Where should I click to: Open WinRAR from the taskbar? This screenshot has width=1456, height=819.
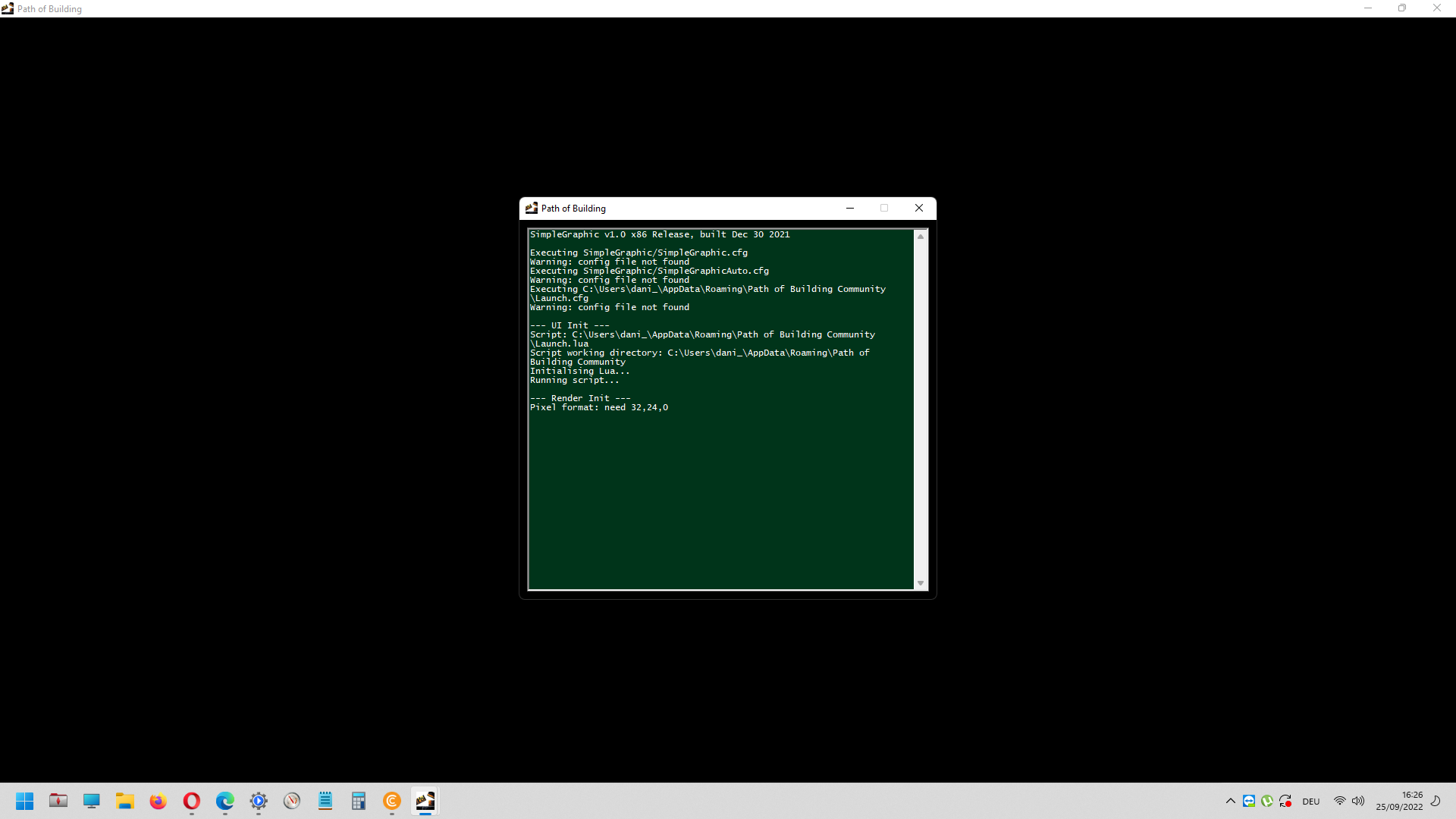(x=58, y=801)
